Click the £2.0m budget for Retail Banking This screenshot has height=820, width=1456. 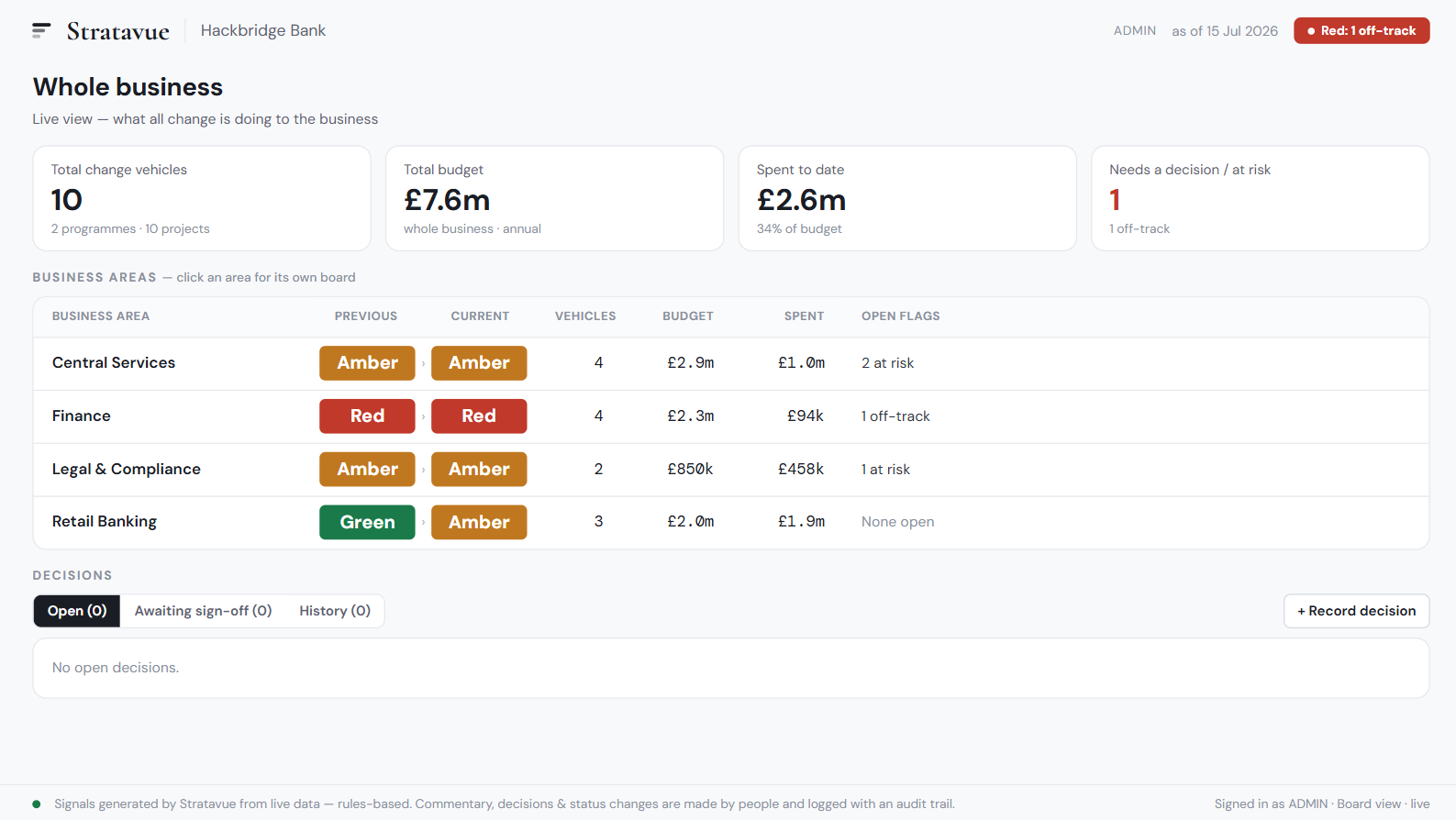click(691, 522)
